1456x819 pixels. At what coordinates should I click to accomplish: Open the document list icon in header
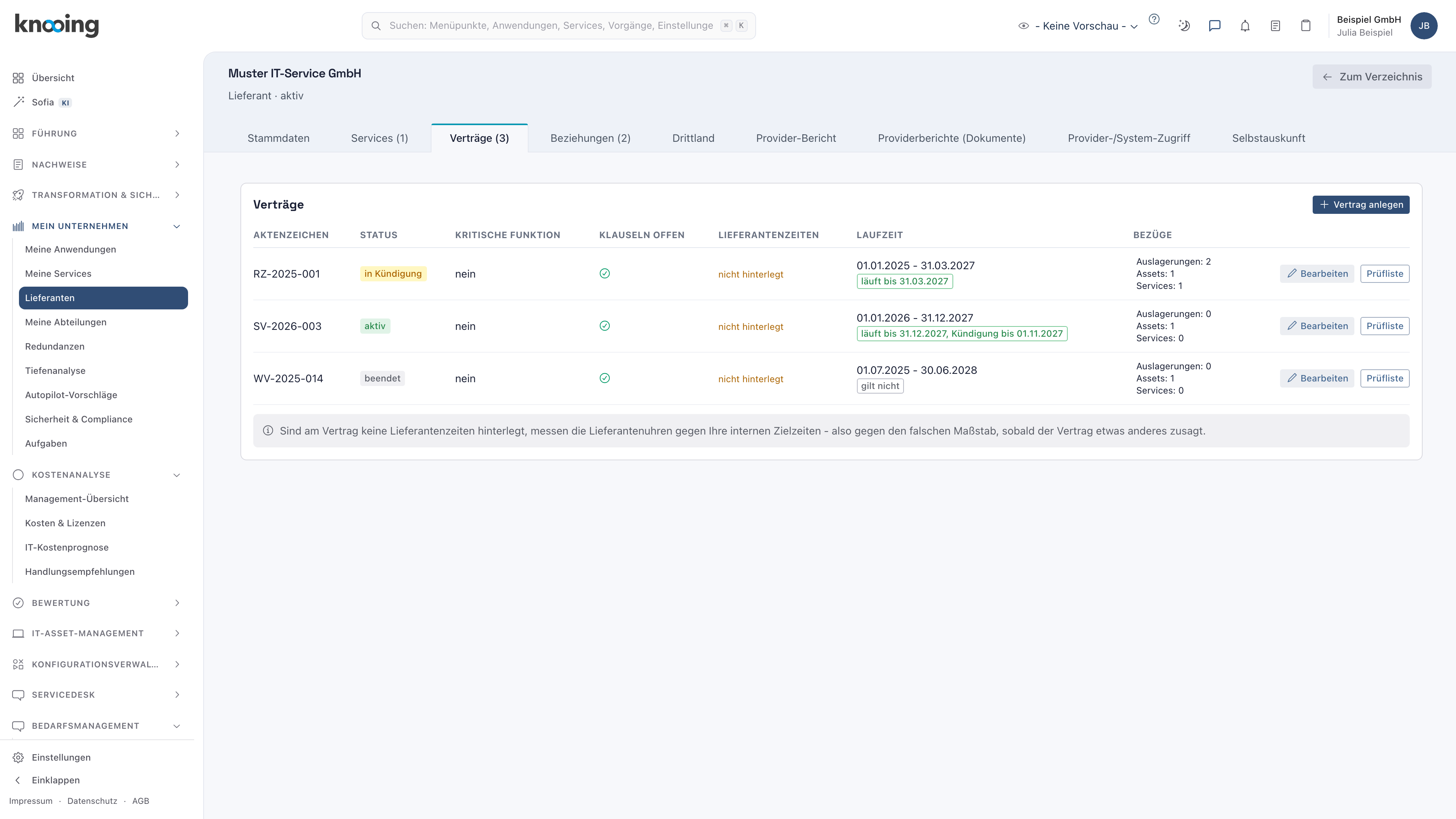1275,25
